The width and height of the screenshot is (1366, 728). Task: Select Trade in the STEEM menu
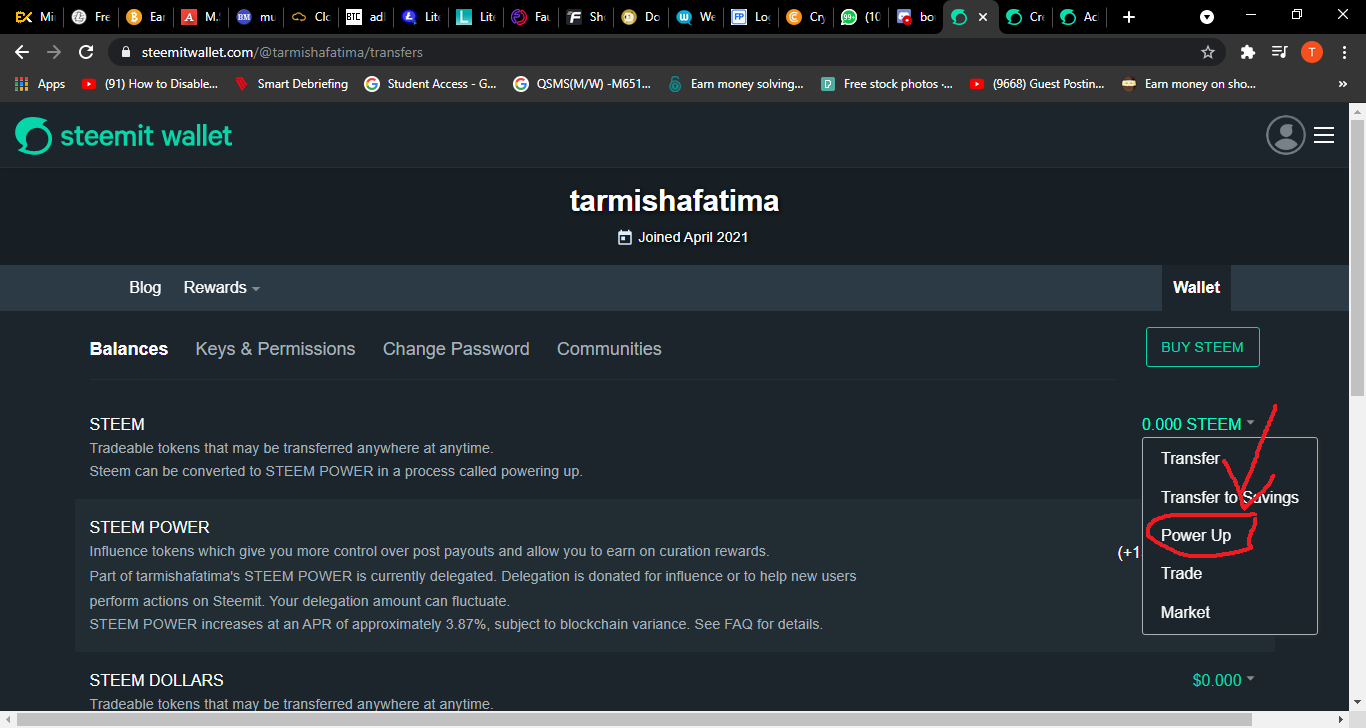coord(1181,573)
